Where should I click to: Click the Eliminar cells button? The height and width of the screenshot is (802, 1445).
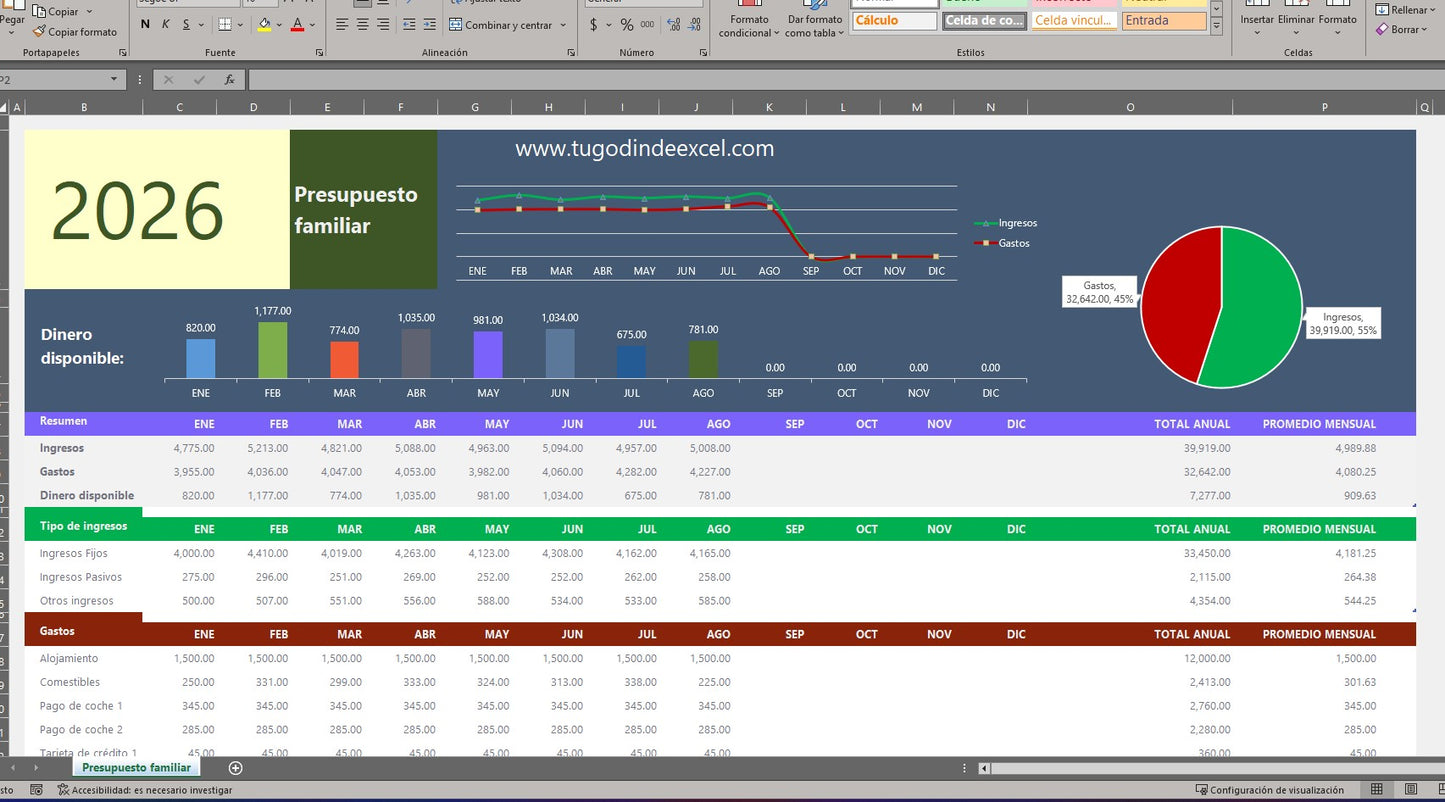[1297, 20]
